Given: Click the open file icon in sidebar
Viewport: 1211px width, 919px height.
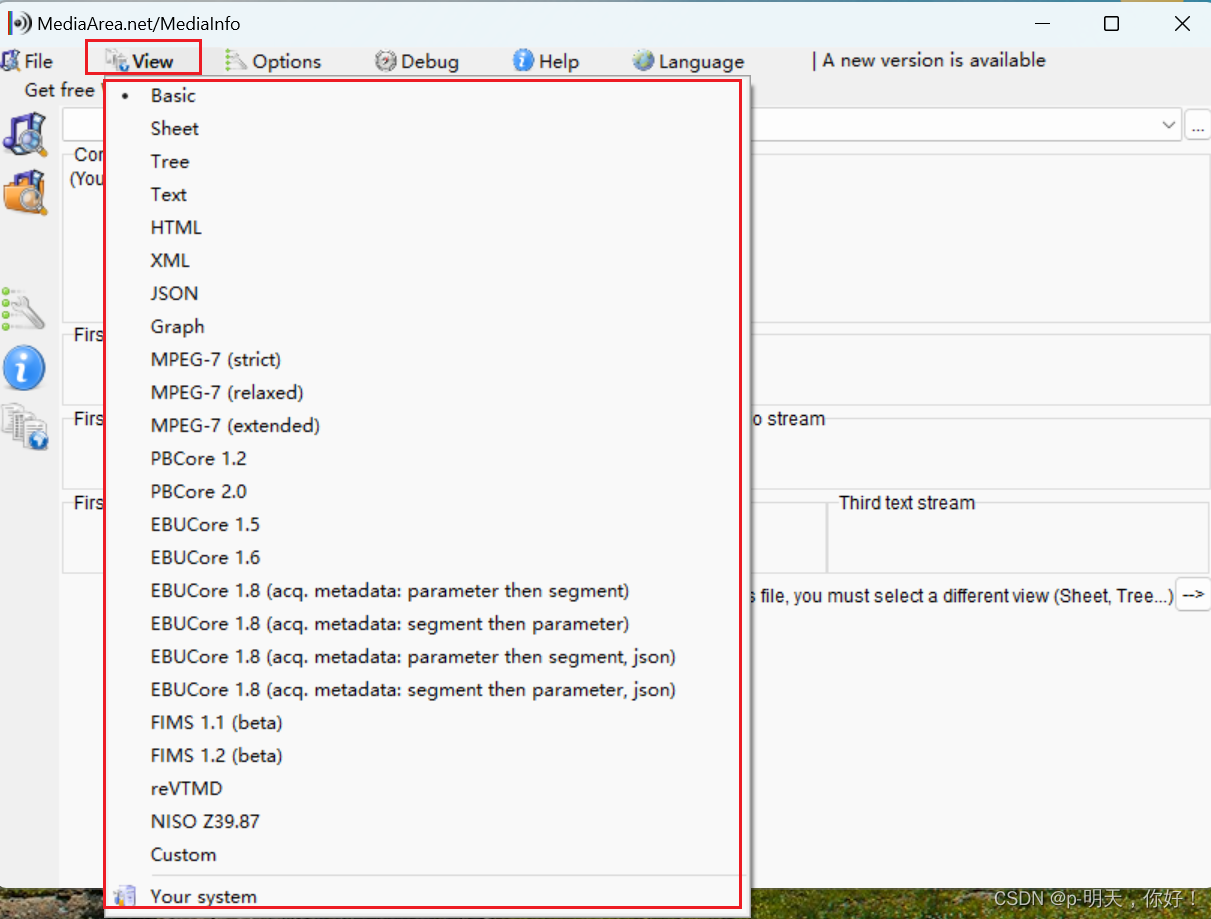Looking at the screenshot, I should coord(24,134).
